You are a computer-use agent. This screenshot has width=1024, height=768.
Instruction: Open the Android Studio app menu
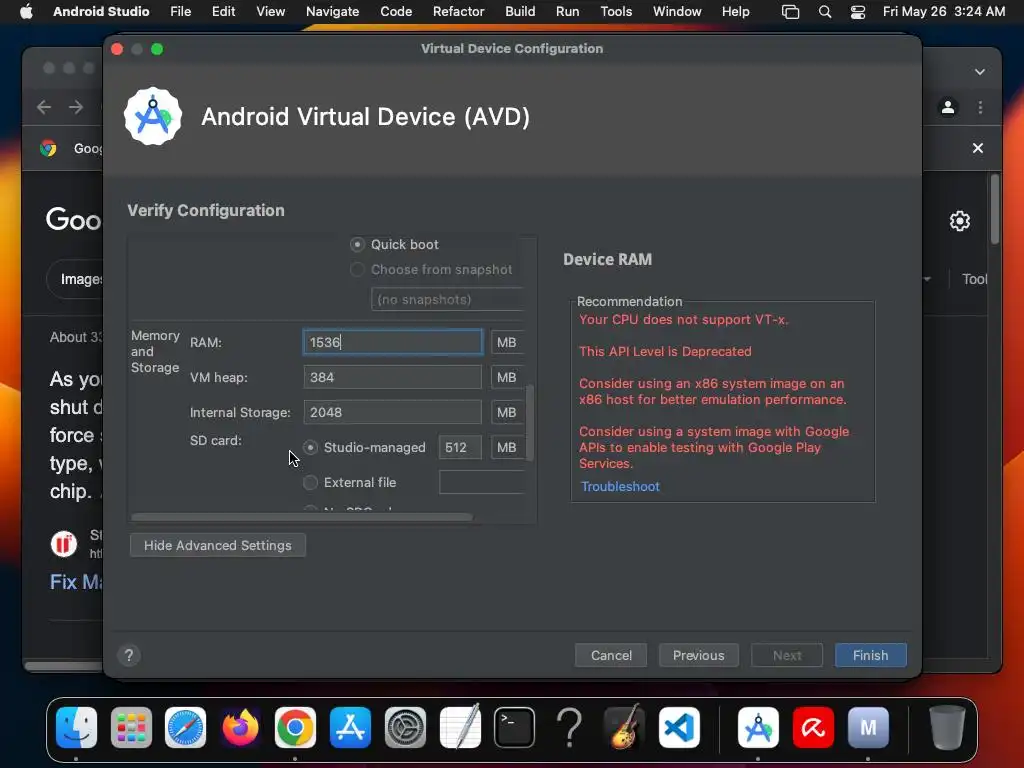point(101,12)
